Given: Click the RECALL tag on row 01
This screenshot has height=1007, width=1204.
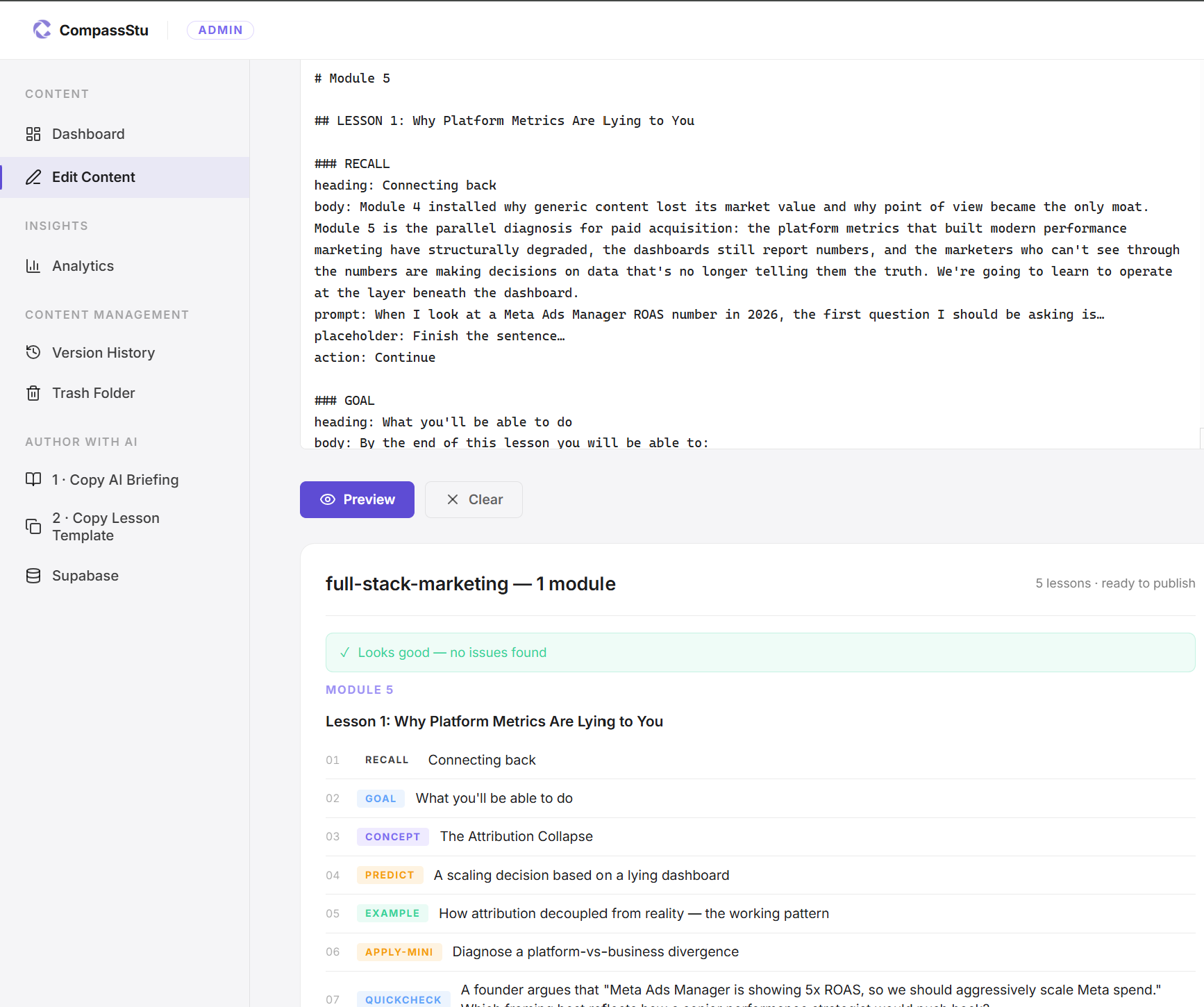Looking at the screenshot, I should click(x=387, y=760).
